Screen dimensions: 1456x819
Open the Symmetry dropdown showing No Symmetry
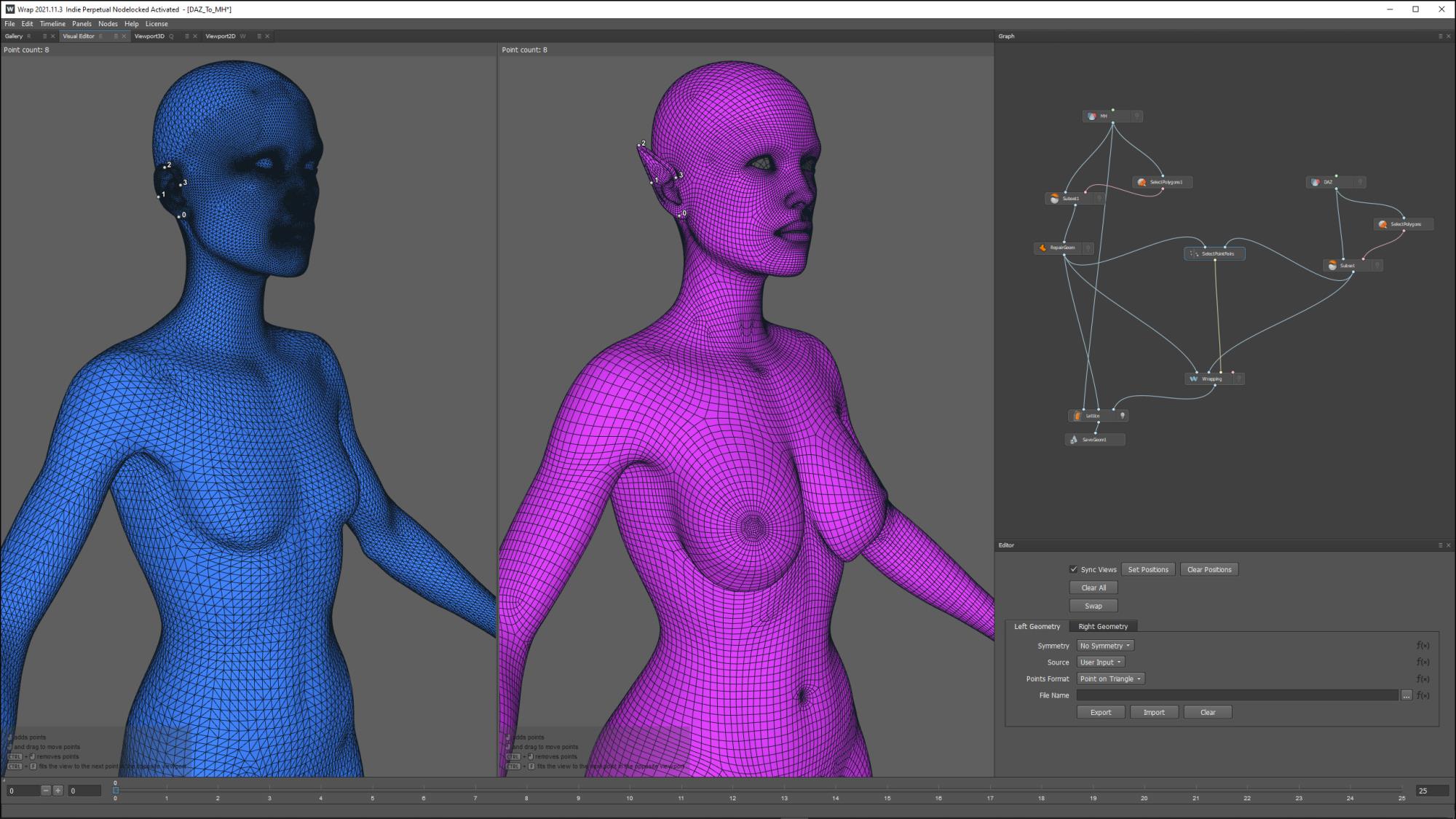pos(1105,646)
